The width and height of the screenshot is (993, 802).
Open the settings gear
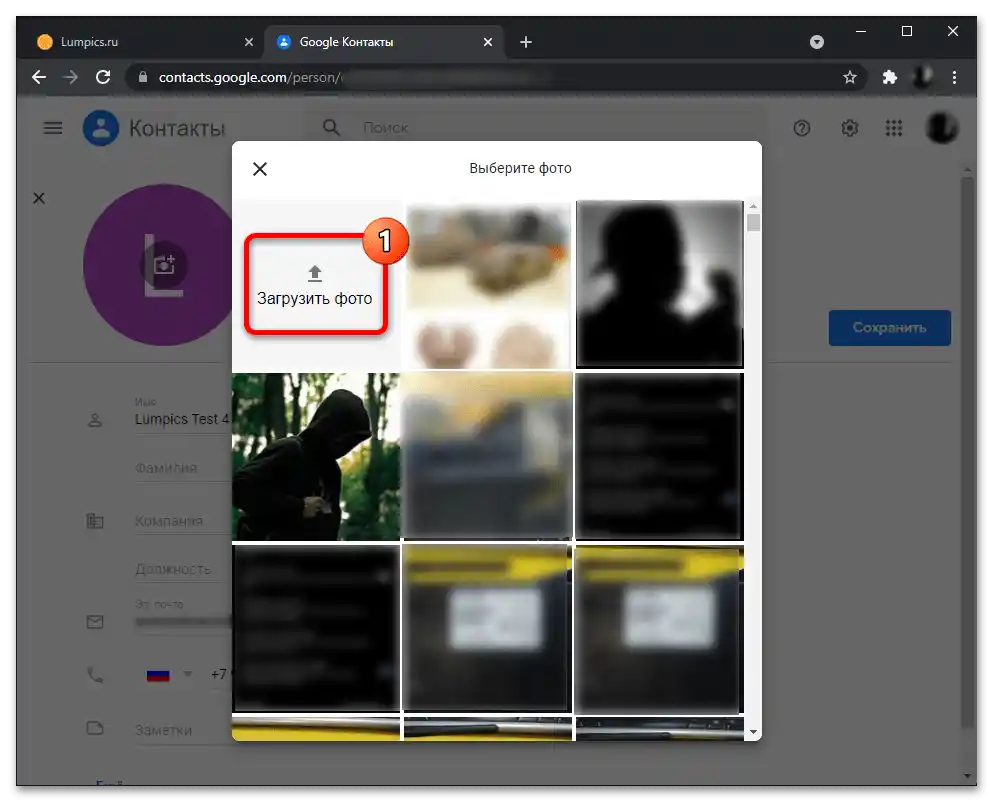point(850,128)
